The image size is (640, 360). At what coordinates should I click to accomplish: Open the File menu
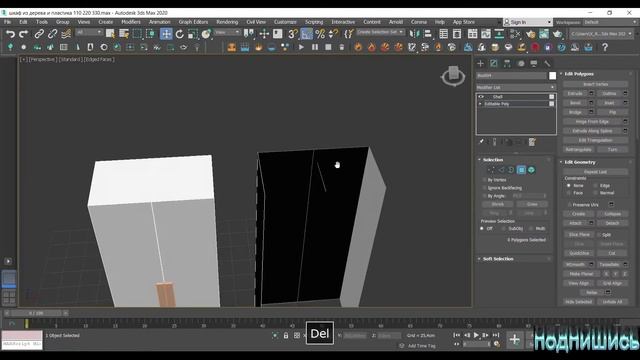8,22
